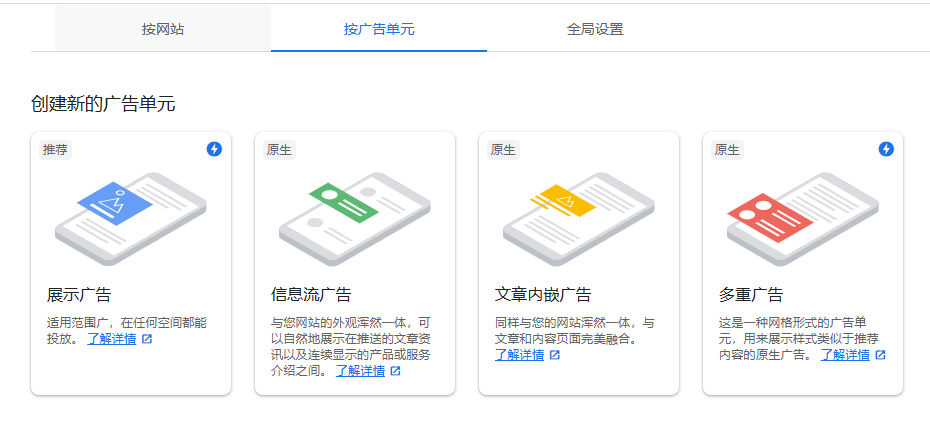The image size is (930, 429).
Task: Choose the 多重广告 card title
Action: point(751,295)
